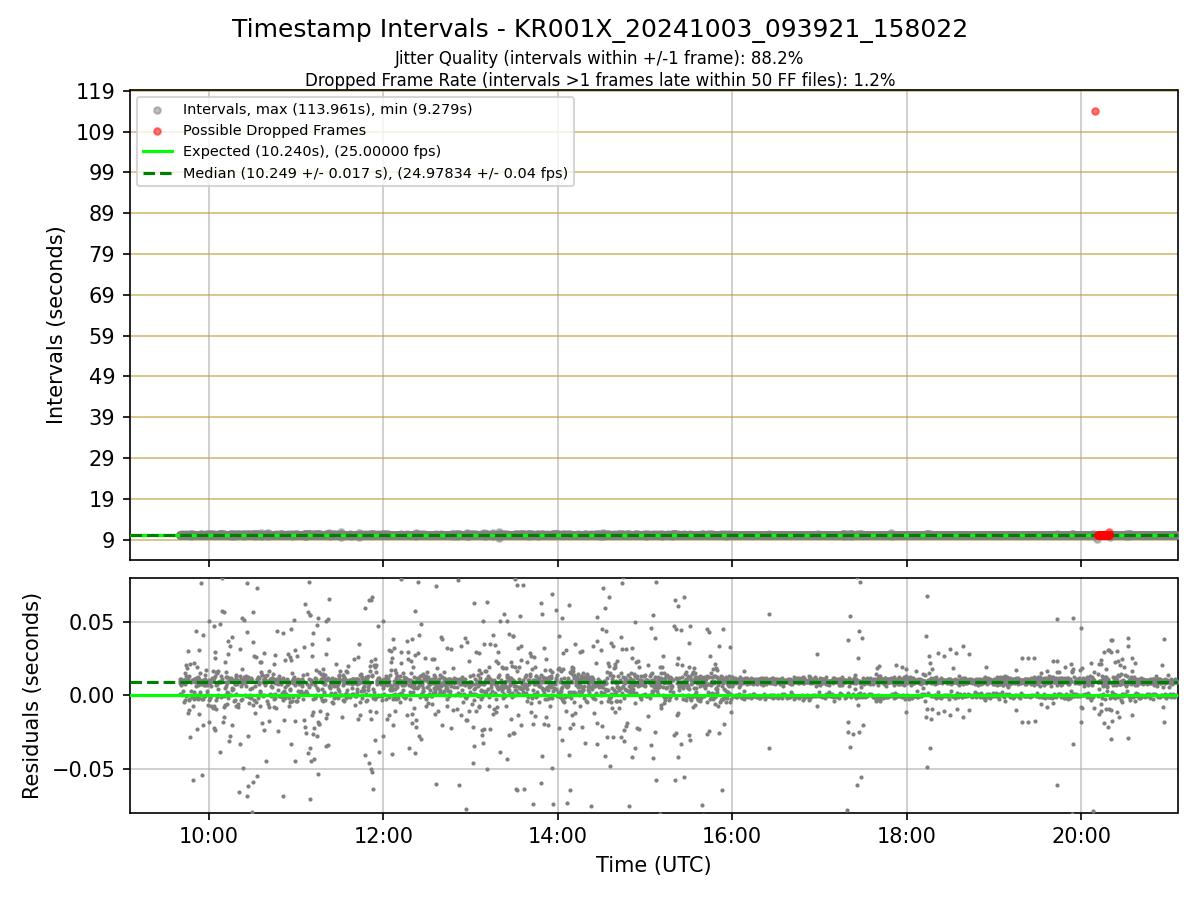Click the 59 y-axis tick label
The image size is (1200, 900).
[104, 336]
